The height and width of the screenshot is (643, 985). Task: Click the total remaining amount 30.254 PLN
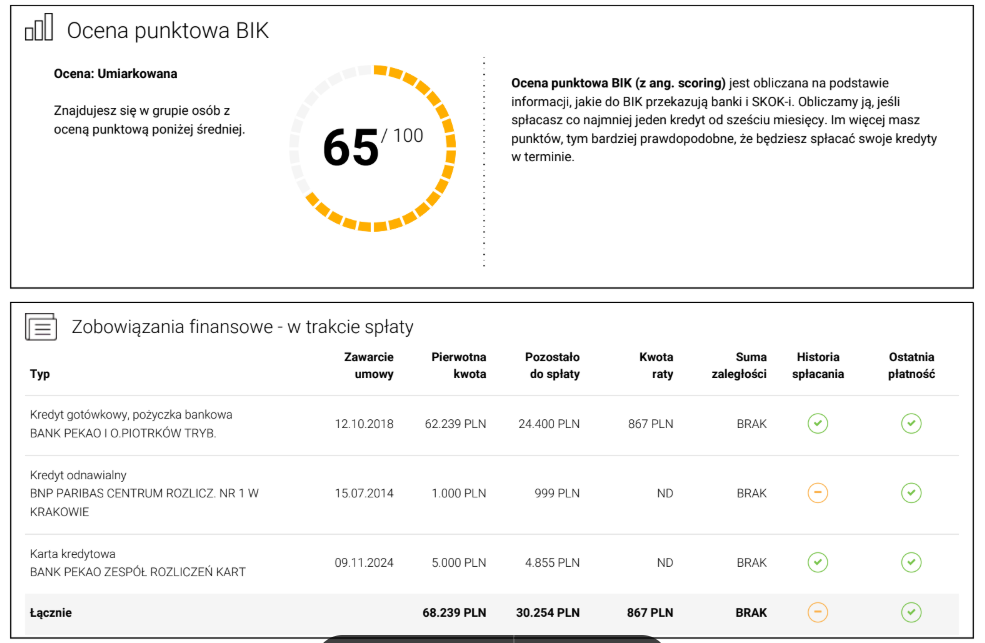[x=548, y=613]
